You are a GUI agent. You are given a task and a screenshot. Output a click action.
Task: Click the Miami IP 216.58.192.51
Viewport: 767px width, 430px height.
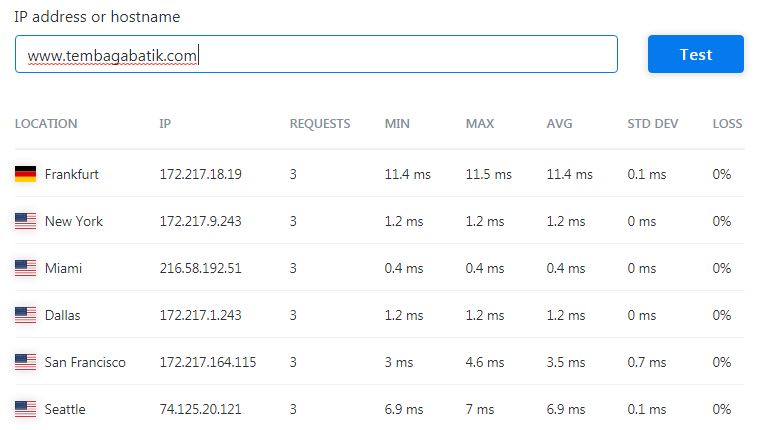(201, 268)
